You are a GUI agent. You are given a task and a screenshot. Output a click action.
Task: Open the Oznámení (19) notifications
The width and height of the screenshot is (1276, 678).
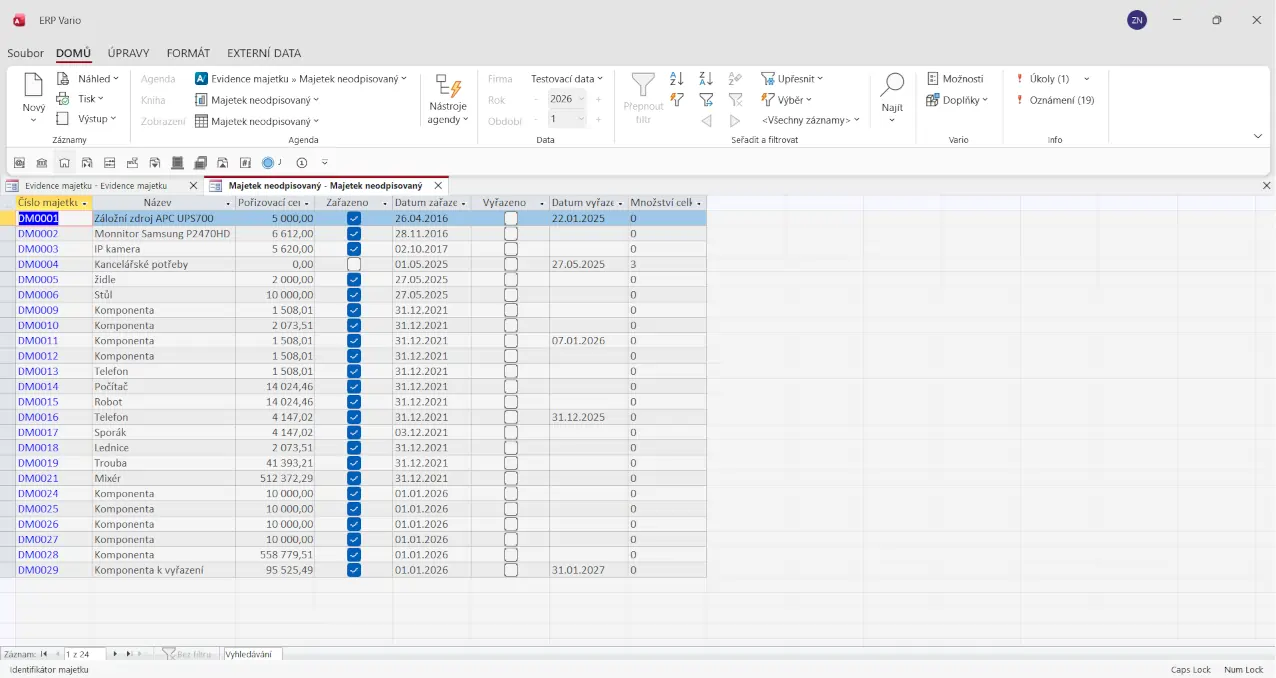[x=1060, y=100]
